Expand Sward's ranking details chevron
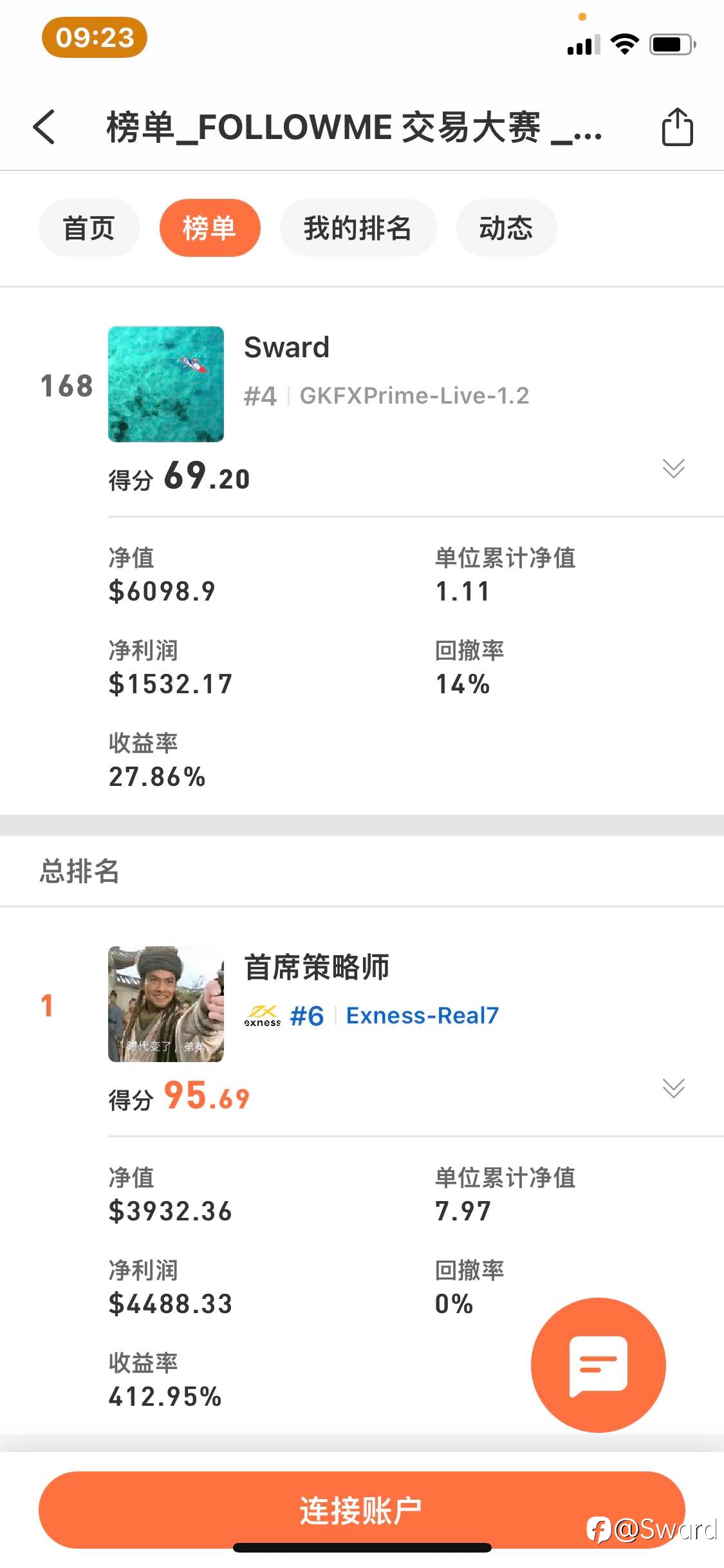The width and height of the screenshot is (724, 1568). tap(673, 468)
